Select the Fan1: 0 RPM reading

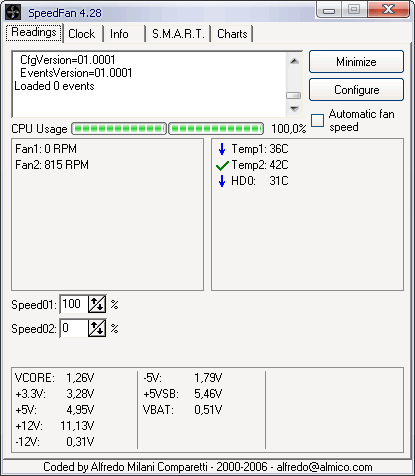(x=46, y=149)
